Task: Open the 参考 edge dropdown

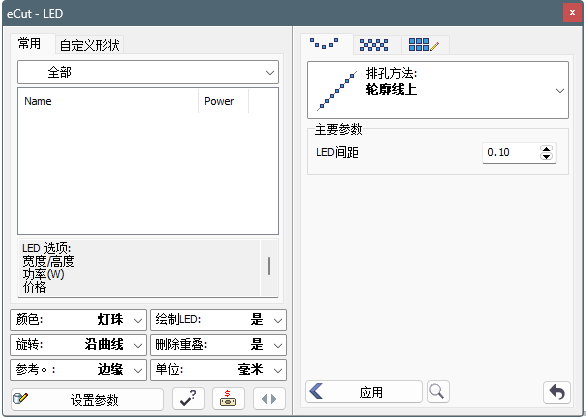Action: pyautogui.click(x=78, y=370)
